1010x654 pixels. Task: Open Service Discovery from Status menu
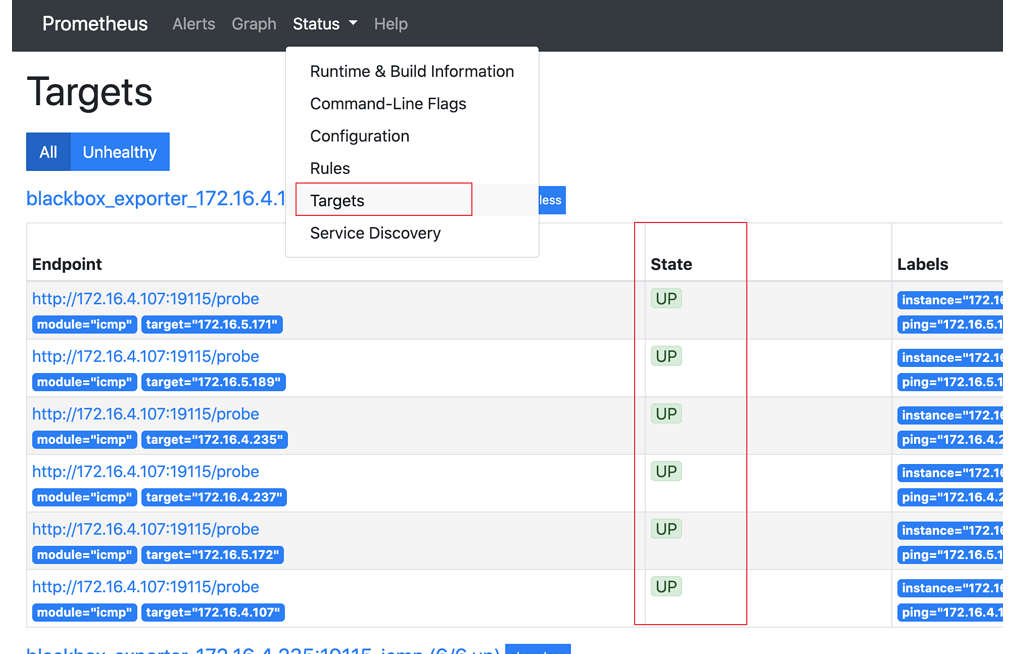375,233
